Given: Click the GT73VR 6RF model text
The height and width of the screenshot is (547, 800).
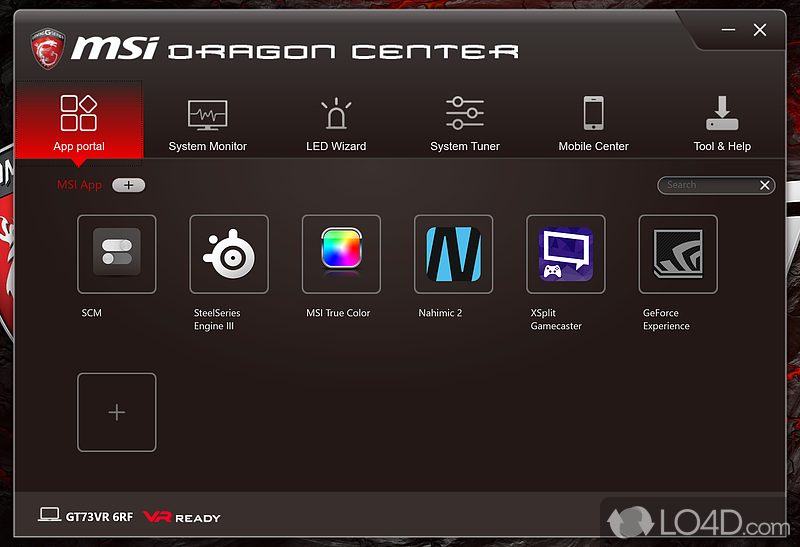Looking at the screenshot, I should point(99,517).
